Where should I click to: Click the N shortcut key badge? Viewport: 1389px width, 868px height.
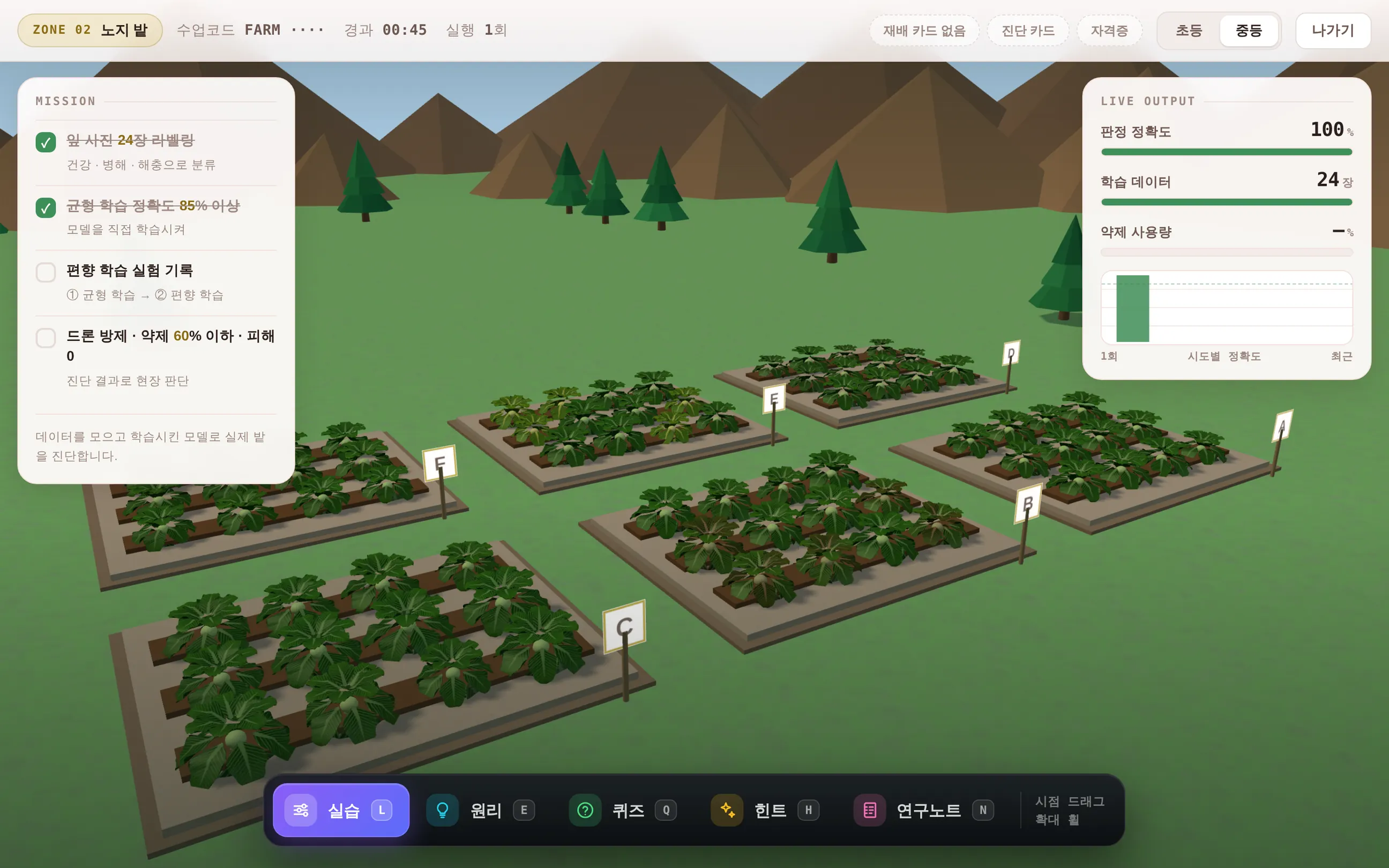(983, 810)
